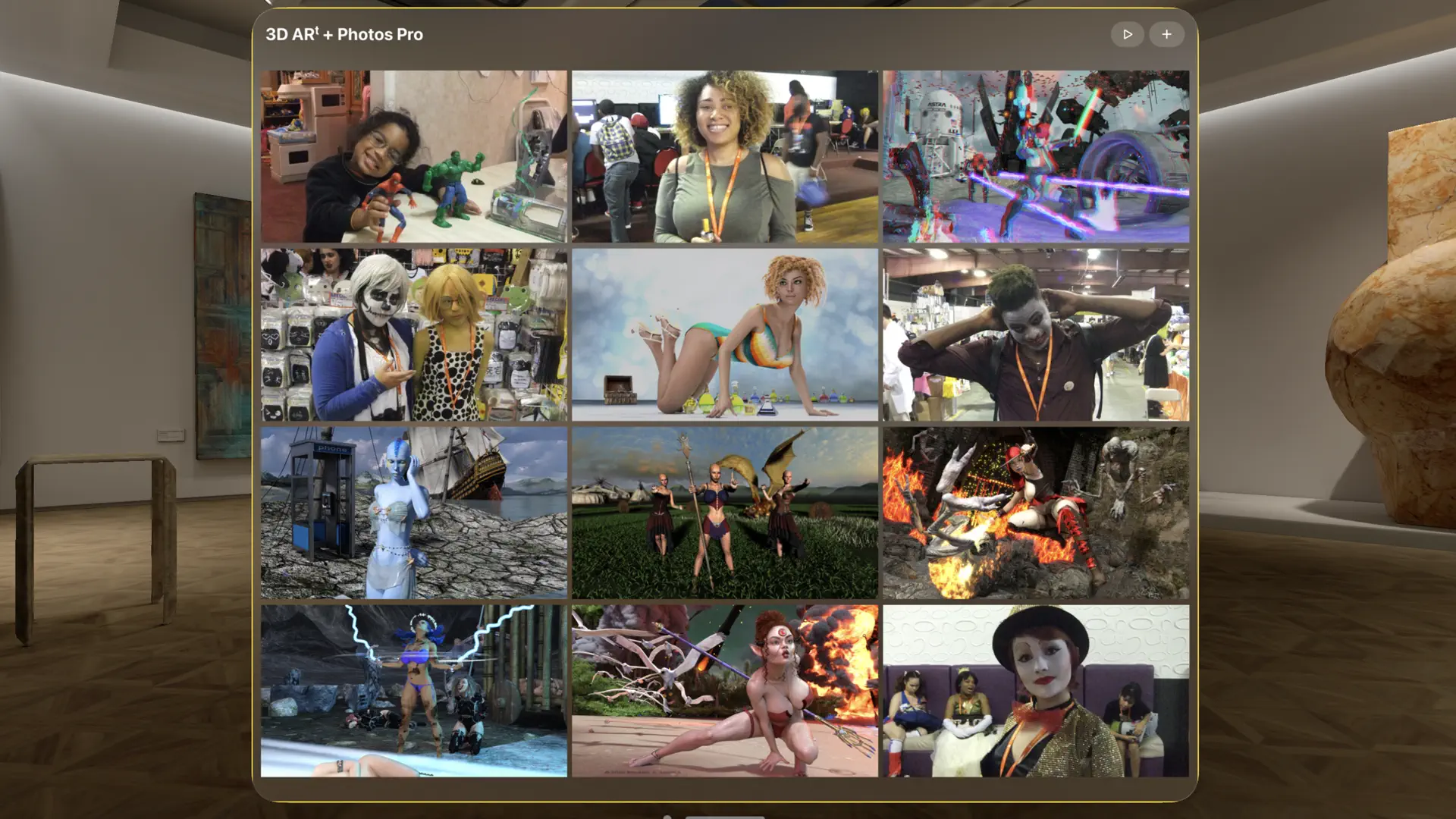Open the skull face-paint cosplayers photo
Viewport: 1456px width, 819px height.
tap(413, 334)
